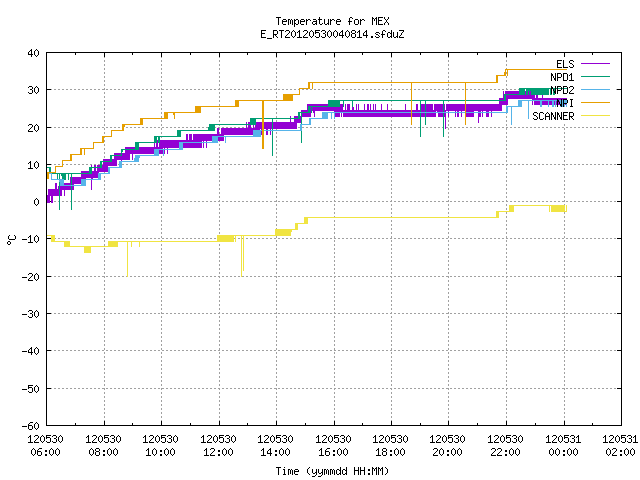640x480 pixels.
Task: Click the ELS legend label
Action: (x=565, y=64)
